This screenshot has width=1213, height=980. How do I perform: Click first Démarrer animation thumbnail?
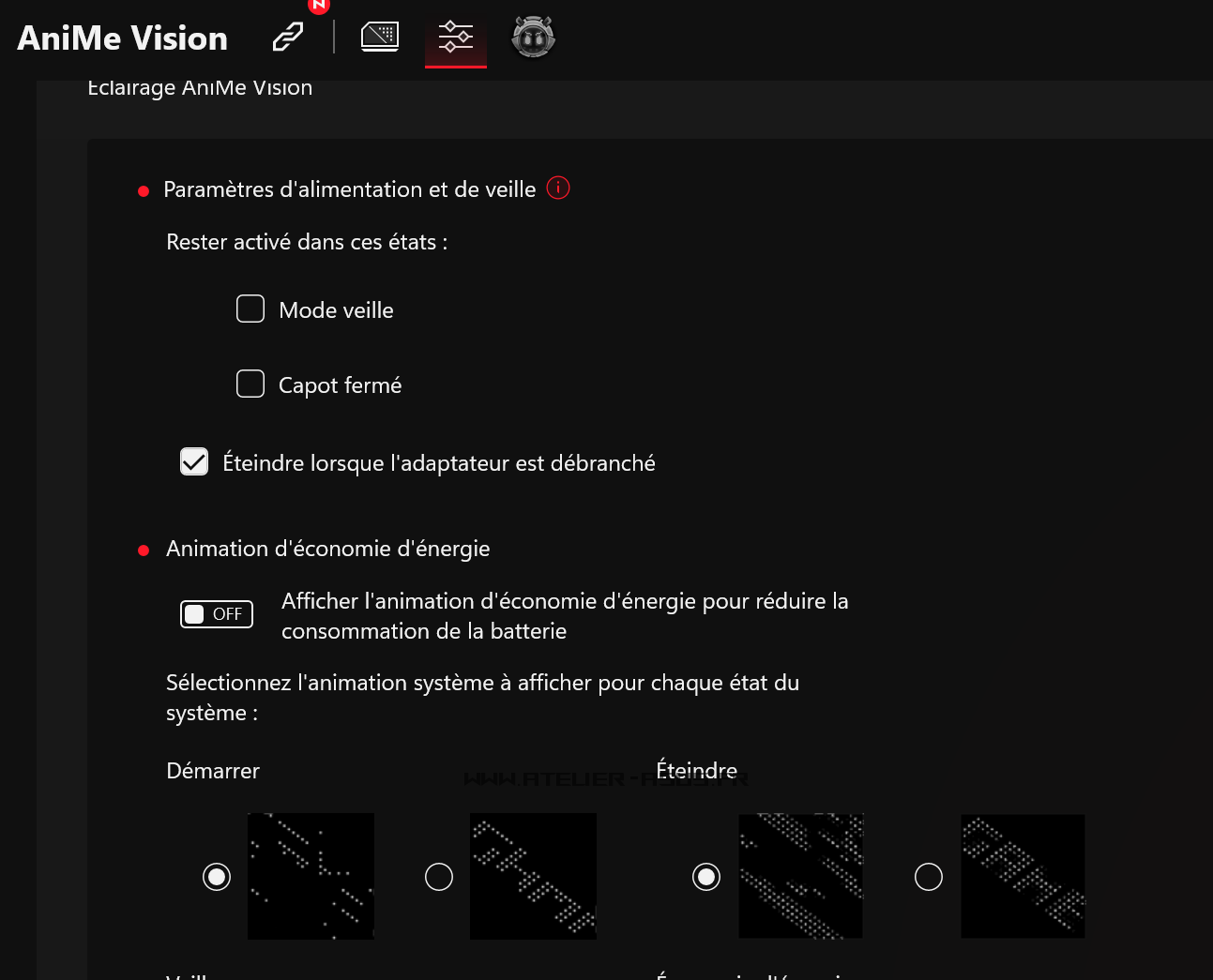tap(311, 876)
